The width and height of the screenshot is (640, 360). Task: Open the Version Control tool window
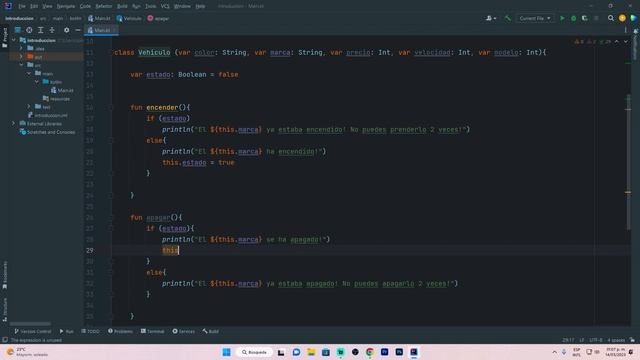(x=33, y=331)
